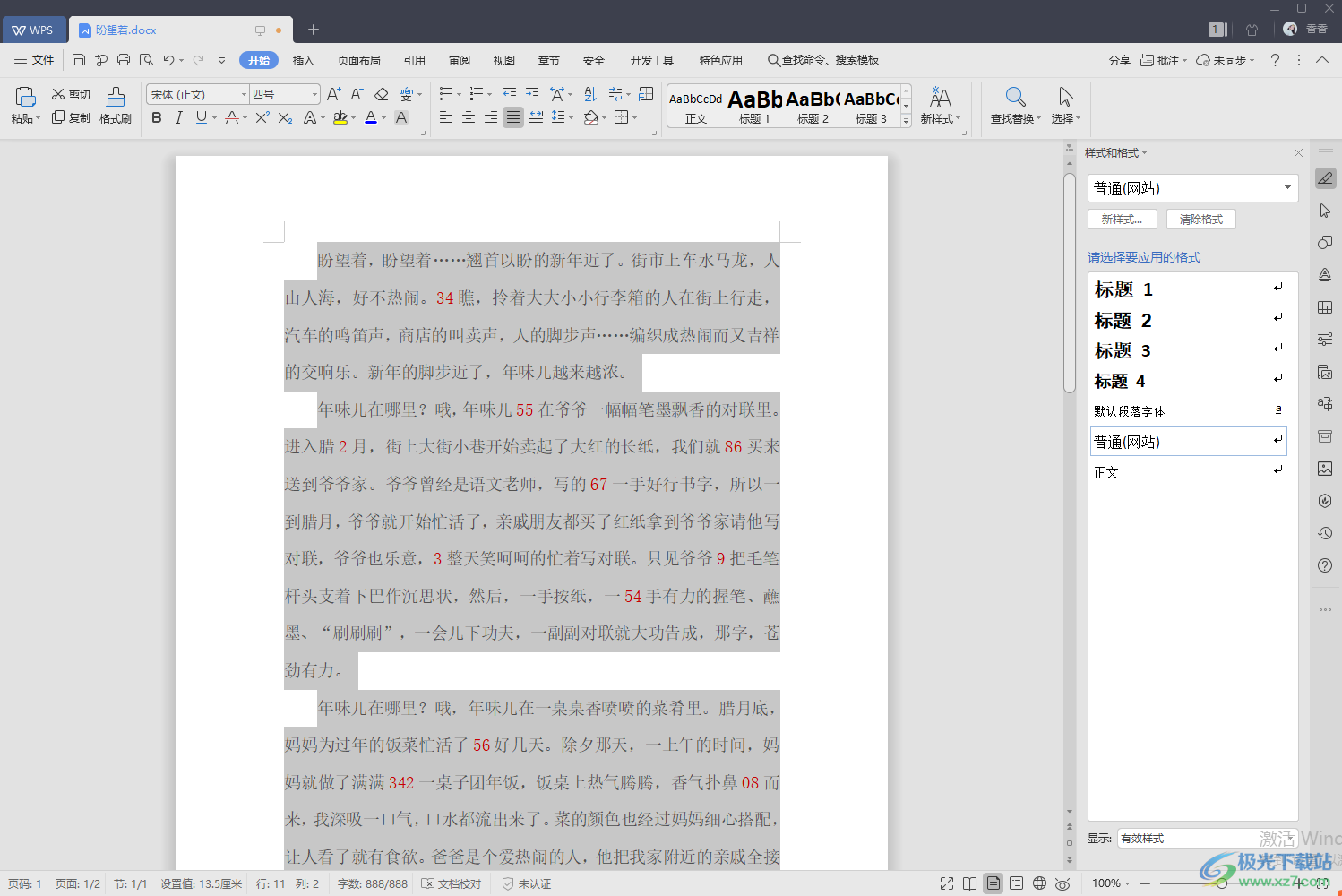1342x896 pixels.
Task: Expand the bullet list dropdown arrow
Action: 460,95
